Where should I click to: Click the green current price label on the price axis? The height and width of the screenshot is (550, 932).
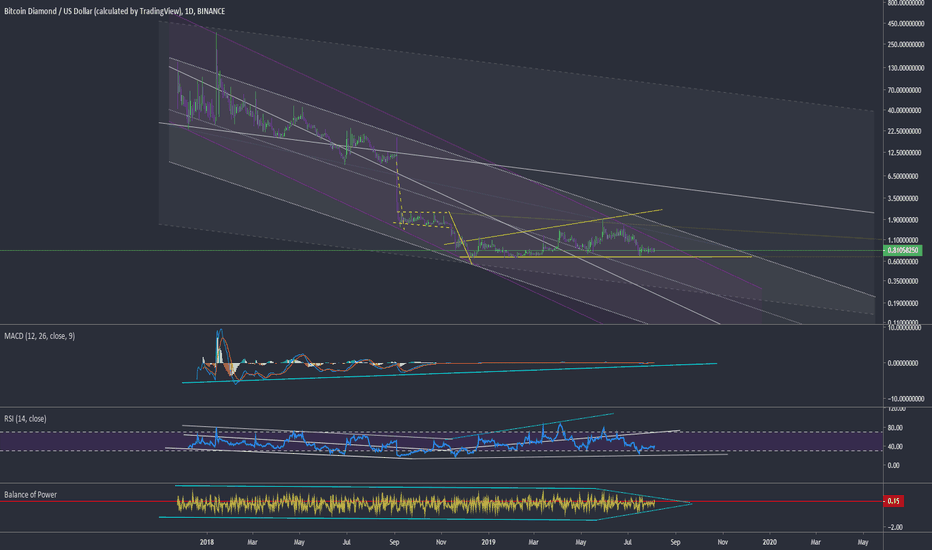click(x=903, y=250)
